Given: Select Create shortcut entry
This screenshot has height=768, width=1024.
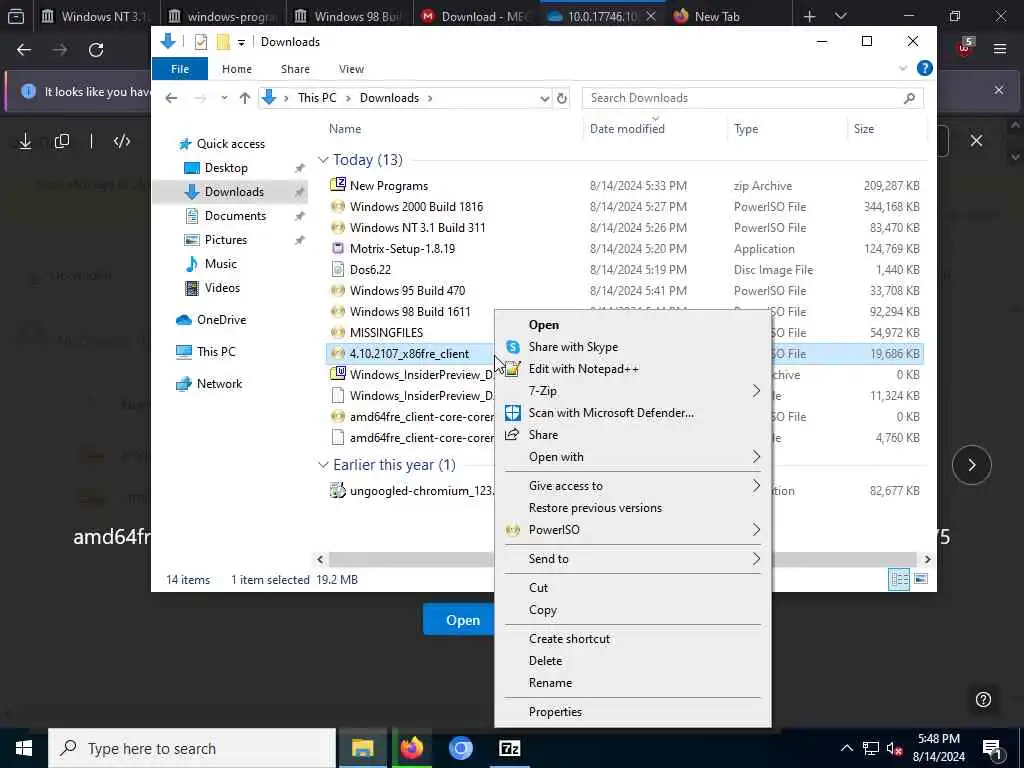Looking at the screenshot, I should point(632,639).
